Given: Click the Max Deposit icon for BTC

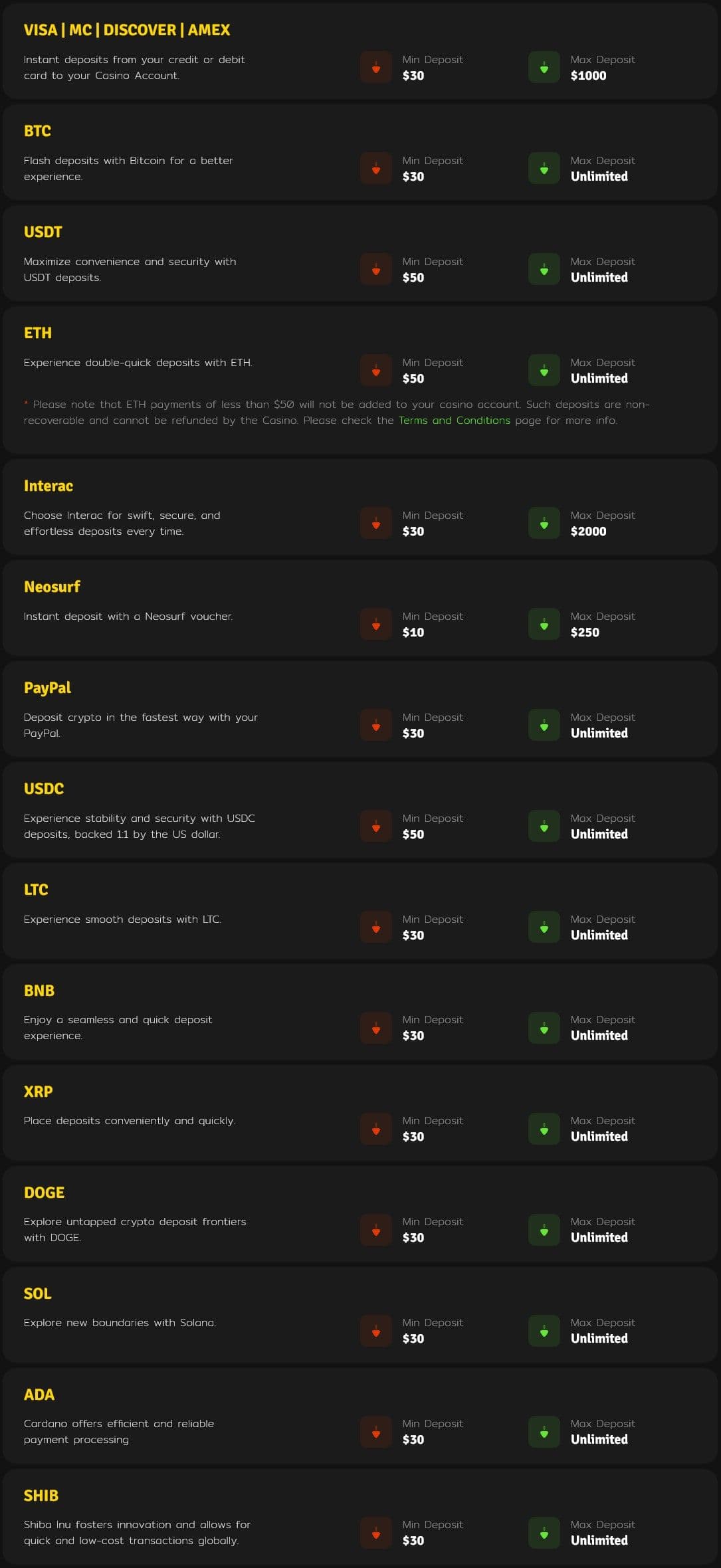Looking at the screenshot, I should pyautogui.click(x=544, y=168).
